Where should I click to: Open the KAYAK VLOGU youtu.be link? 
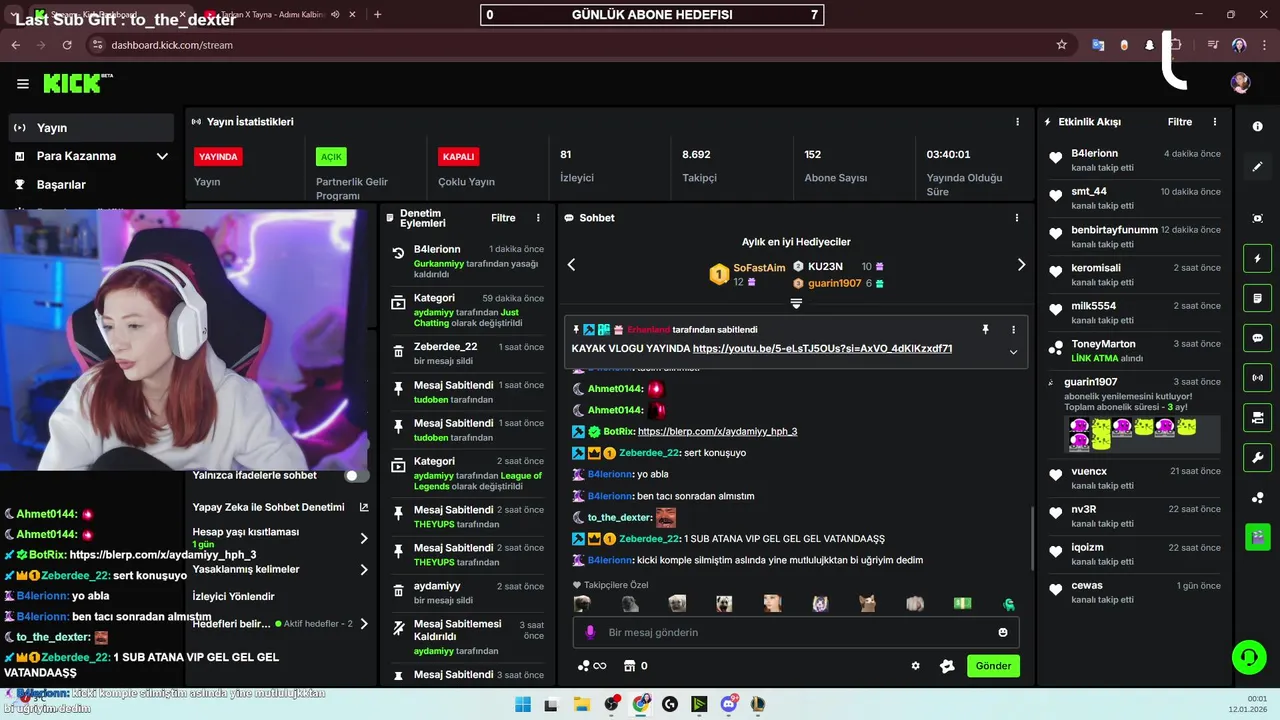(x=822, y=349)
